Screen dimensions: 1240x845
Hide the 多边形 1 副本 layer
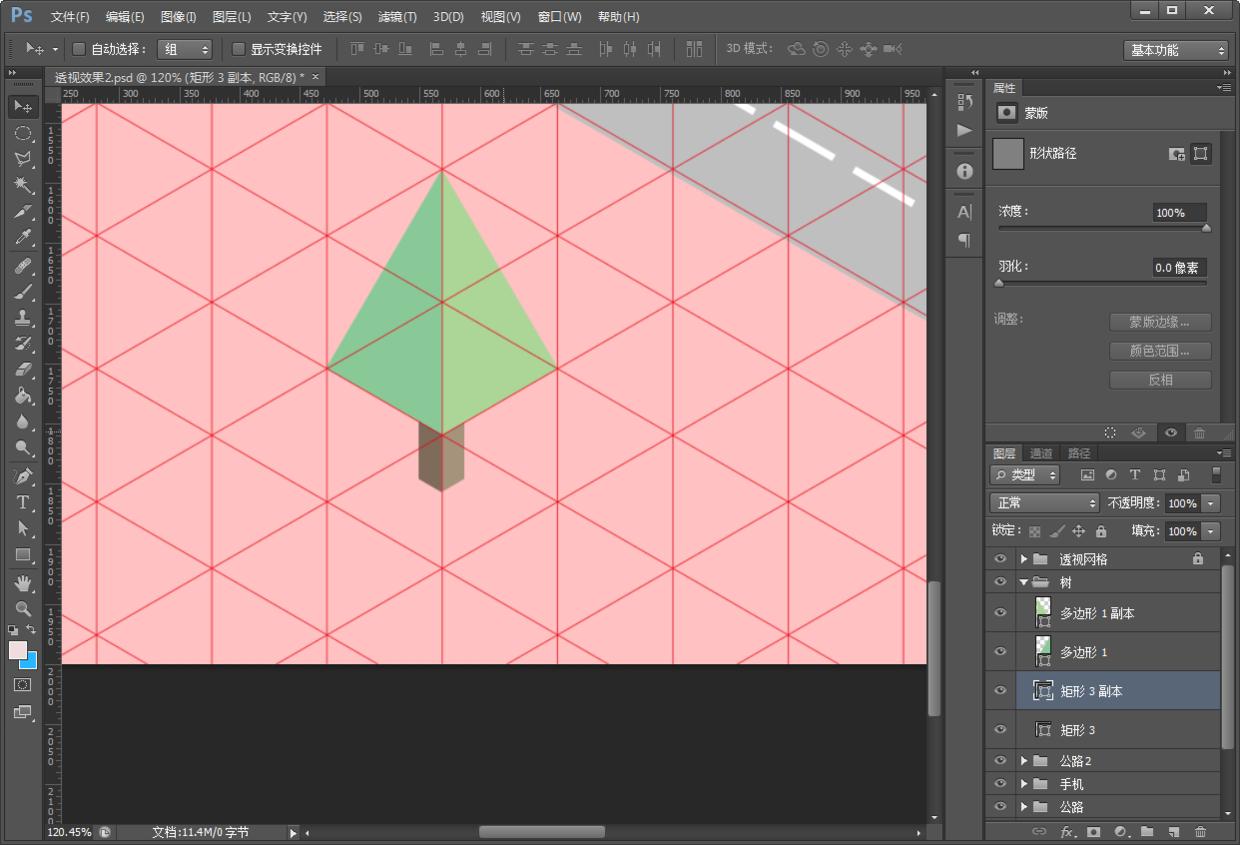pyautogui.click(x=1000, y=613)
